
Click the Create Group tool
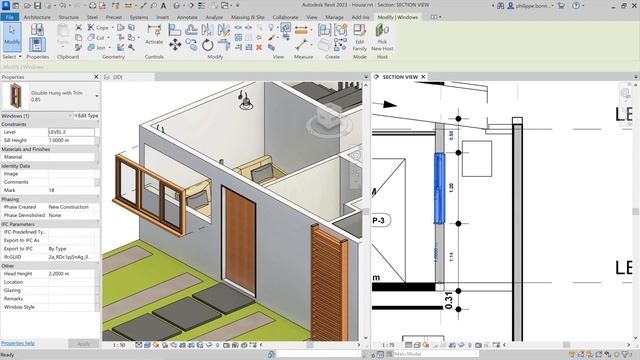click(340, 30)
